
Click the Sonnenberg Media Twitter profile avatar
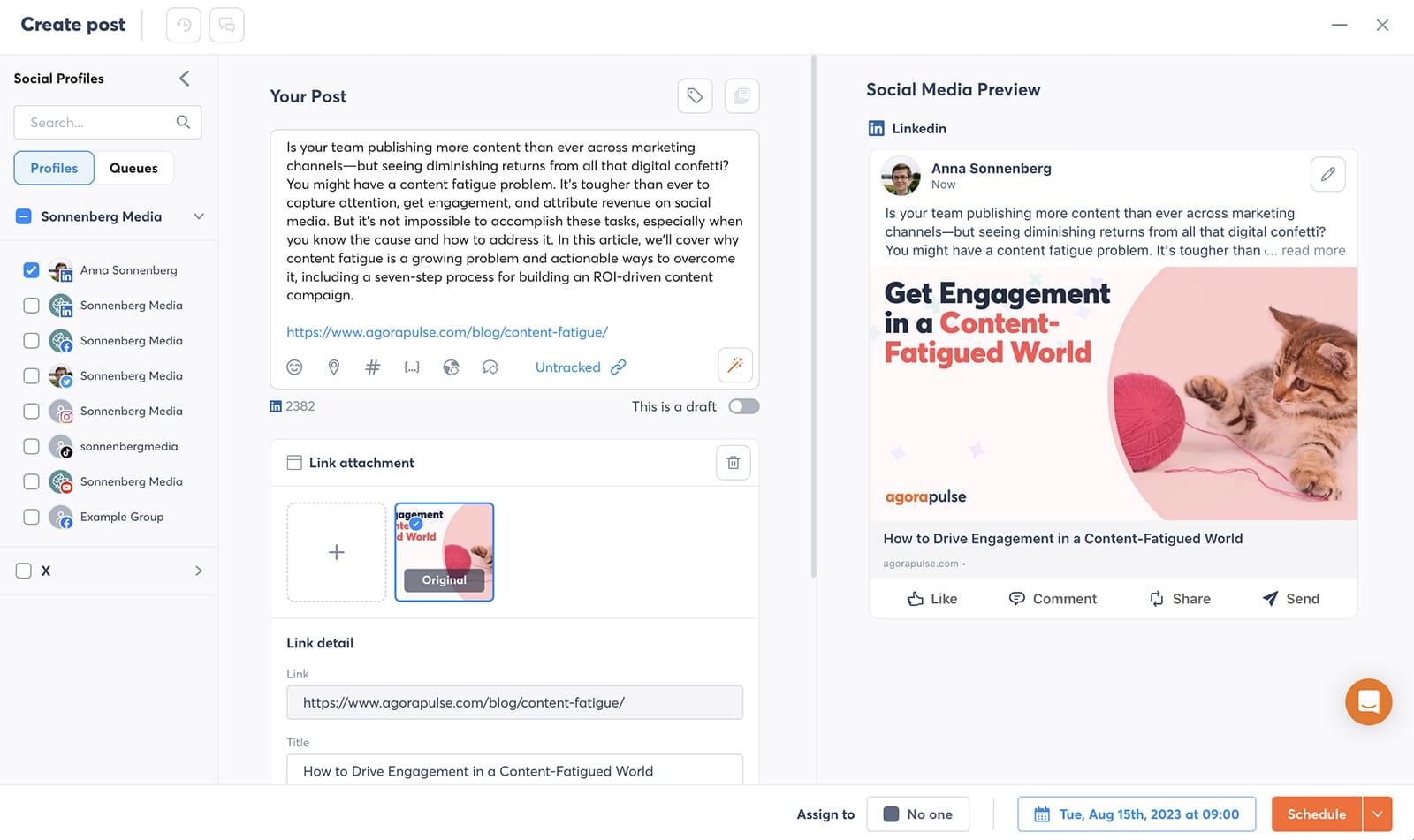(61, 375)
